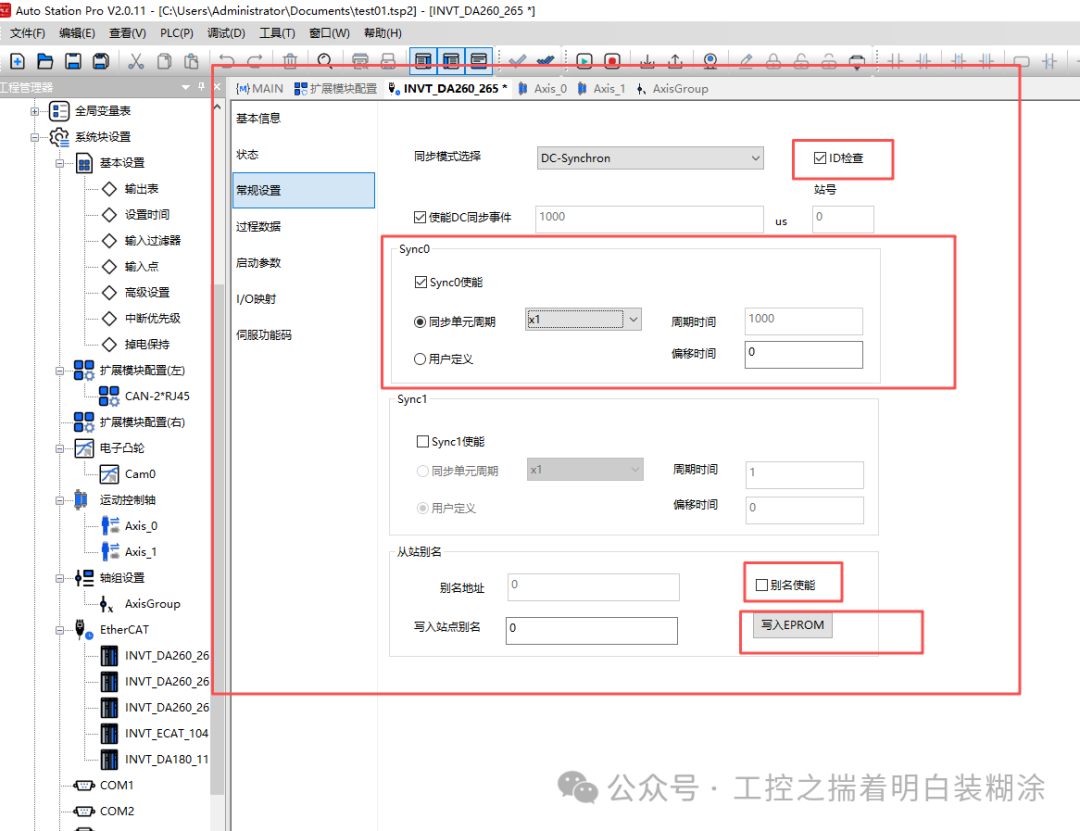Screen dimensions: 1080x831
Task: Collapse the 基本设置 tree node
Action: [60, 163]
